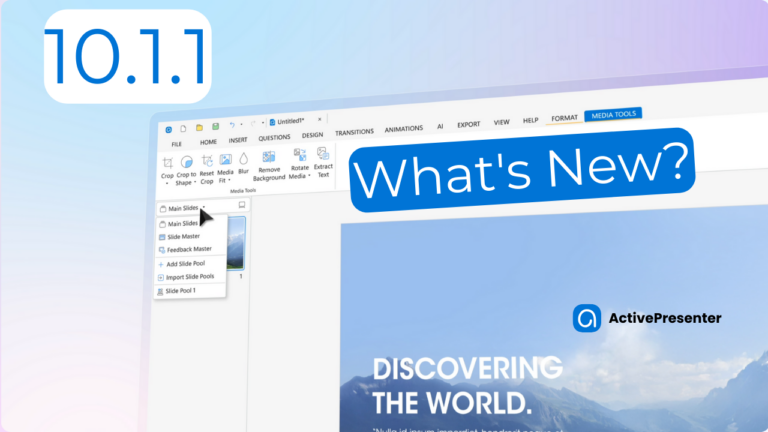This screenshot has height=432, width=768.
Task: Click the Remove Background tool
Action: tap(269, 166)
